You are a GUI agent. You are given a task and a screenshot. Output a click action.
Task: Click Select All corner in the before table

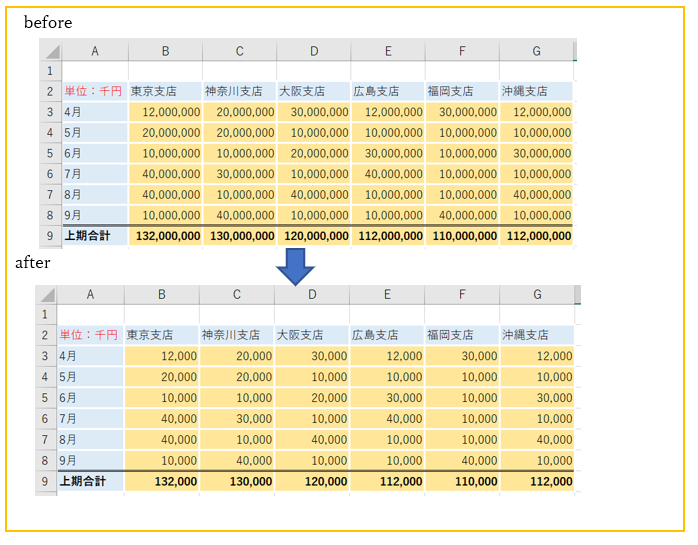point(50,51)
